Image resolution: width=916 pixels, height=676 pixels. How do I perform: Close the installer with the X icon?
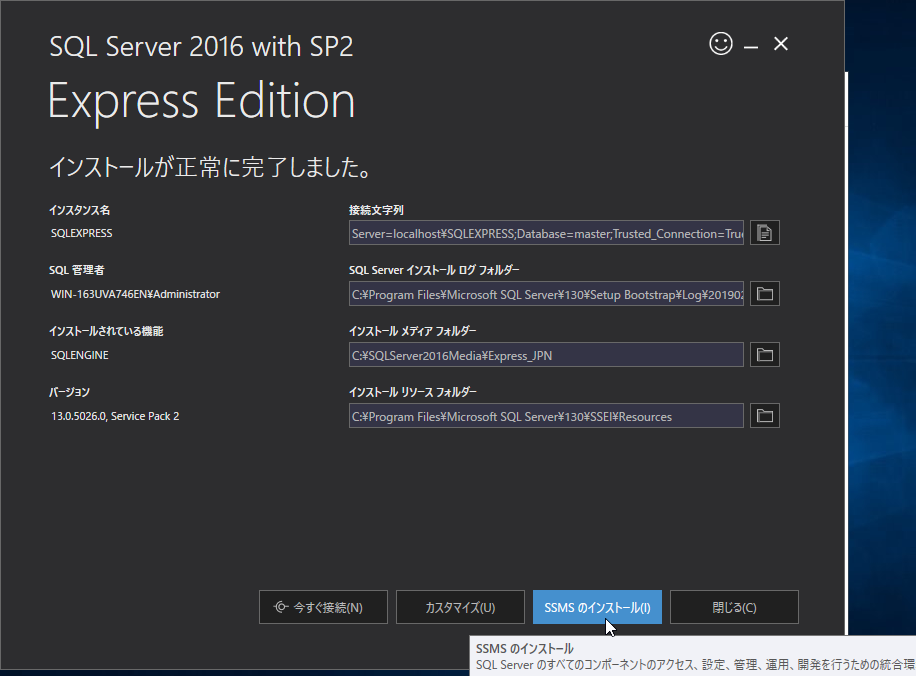tap(782, 44)
